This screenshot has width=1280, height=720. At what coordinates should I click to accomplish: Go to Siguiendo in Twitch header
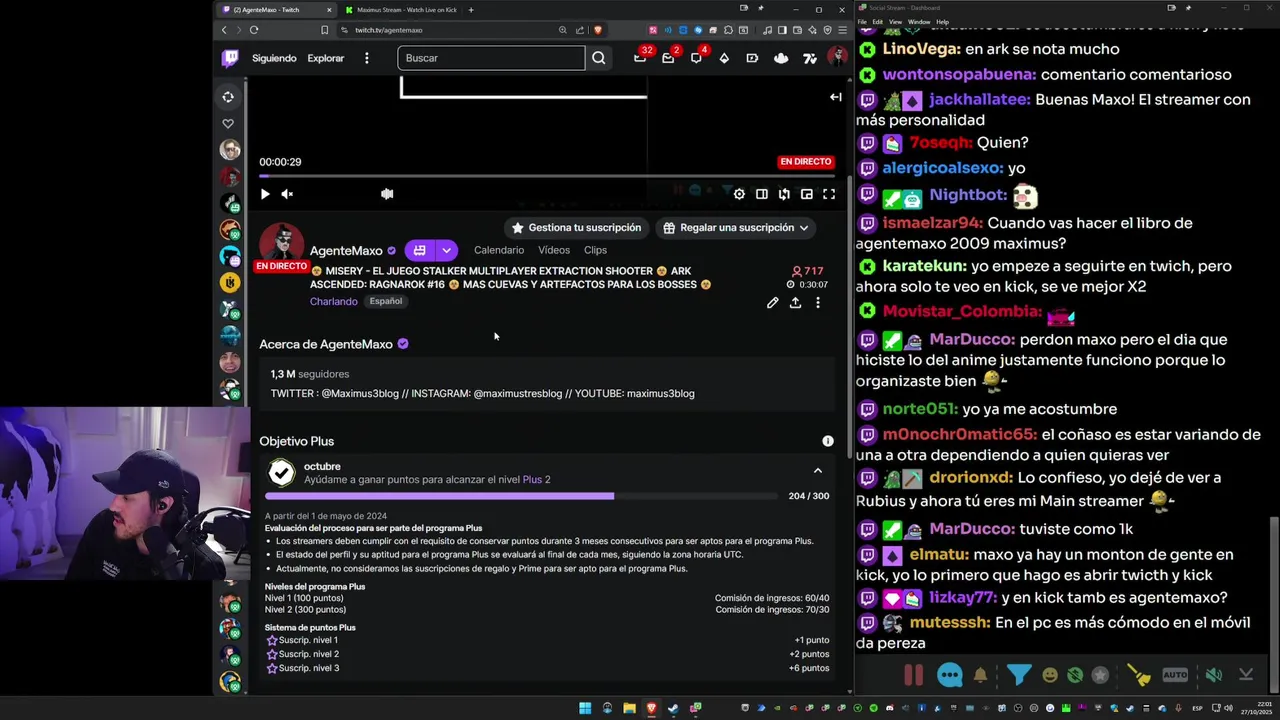click(x=274, y=58)
